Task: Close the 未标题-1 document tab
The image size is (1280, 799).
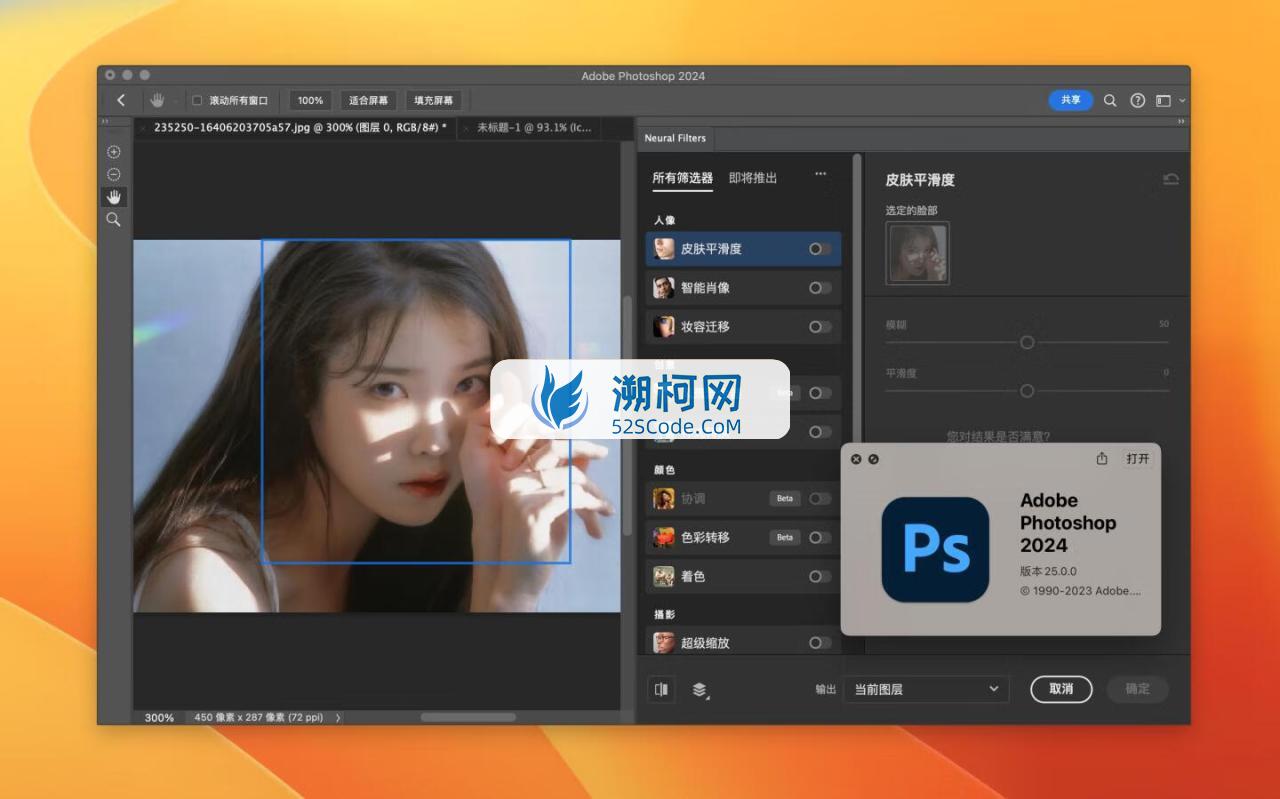Action: coord(467,128)
